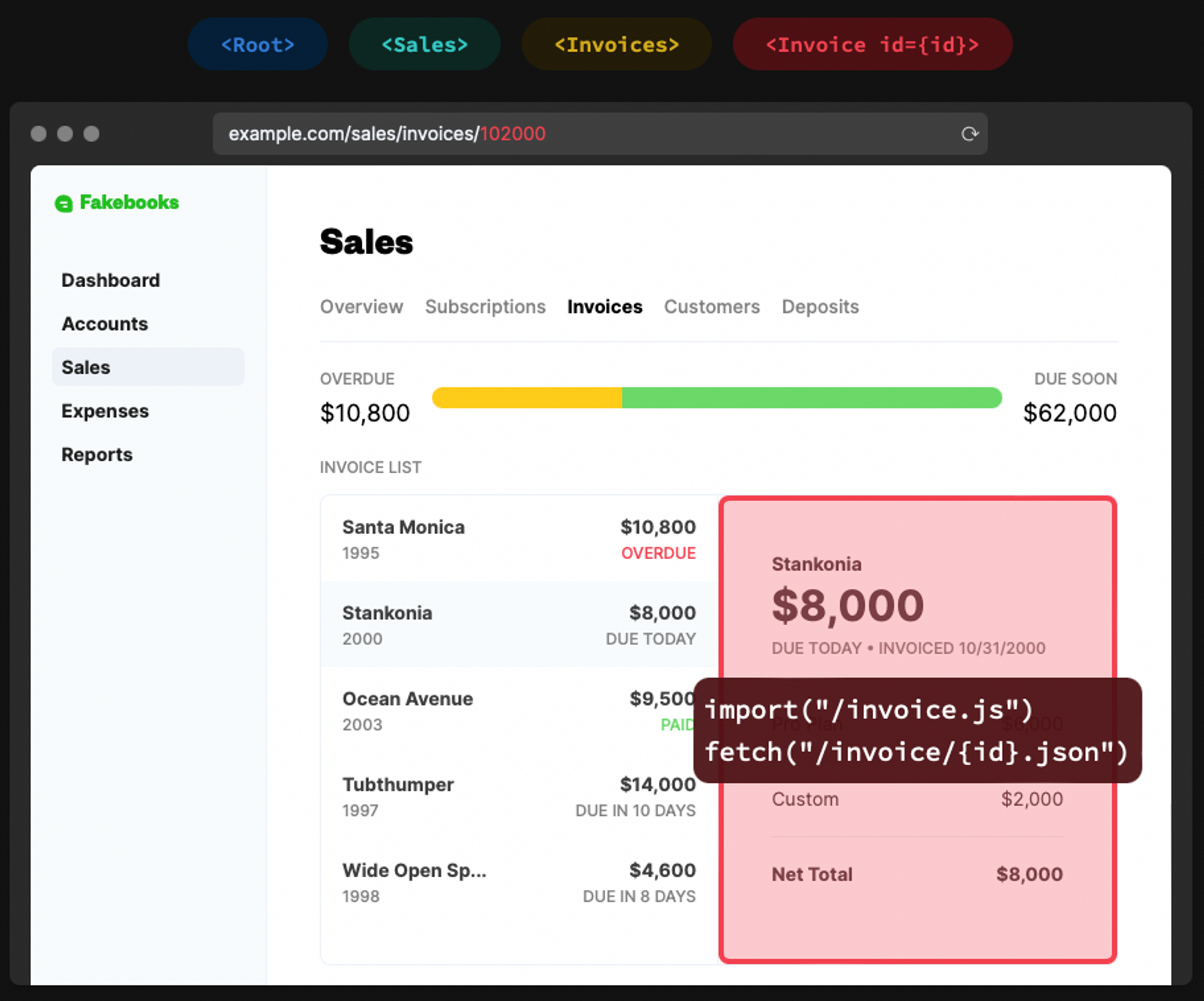
Task: Switch to the Customers tab
Action: coord(711,306)
